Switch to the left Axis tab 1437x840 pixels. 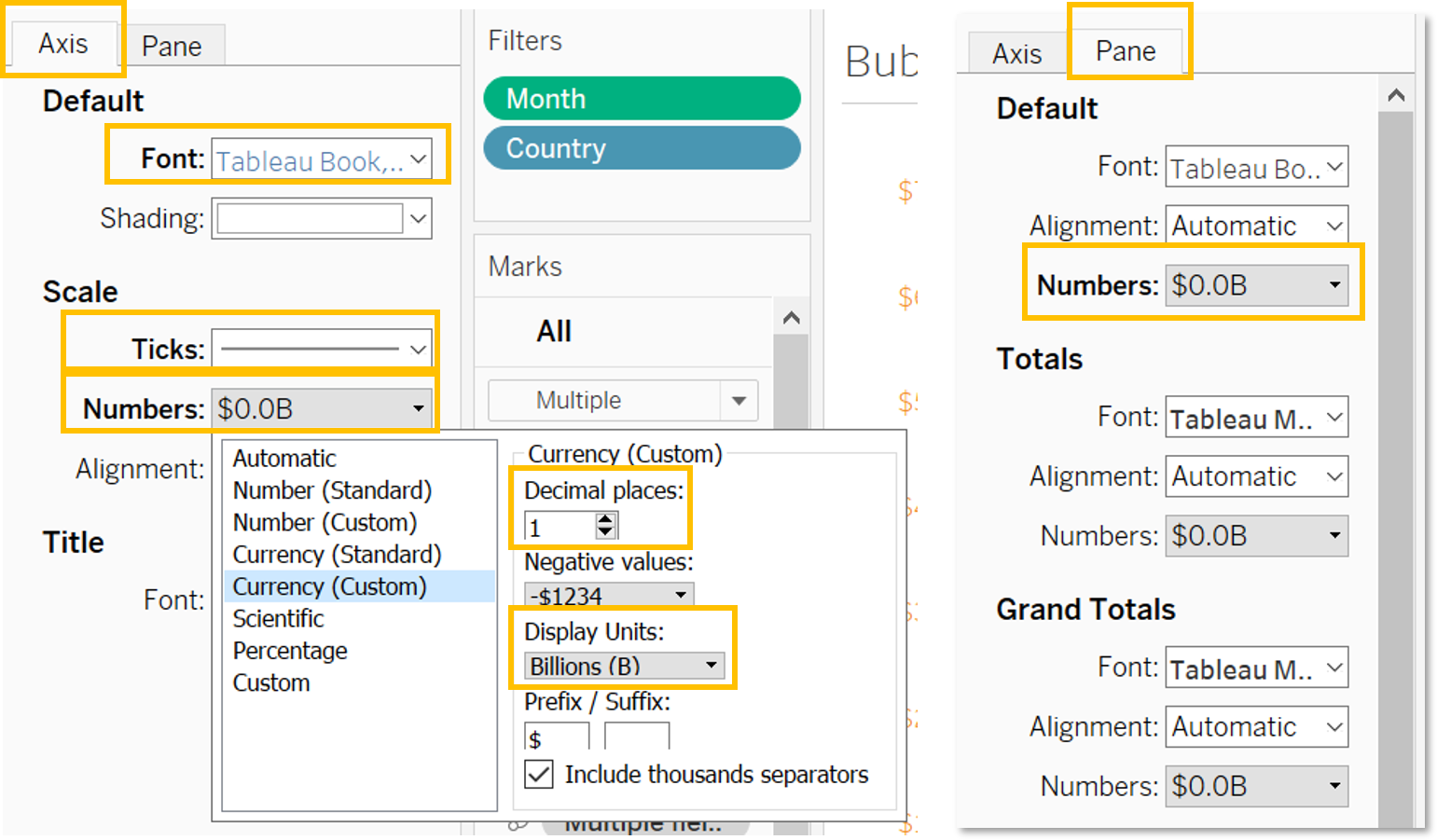[x=63, y=44]
